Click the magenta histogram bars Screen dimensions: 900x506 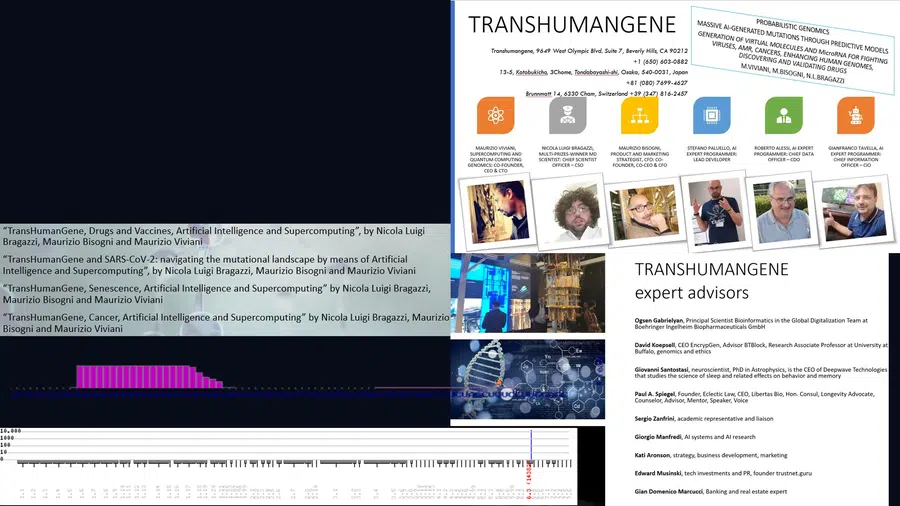149,377
